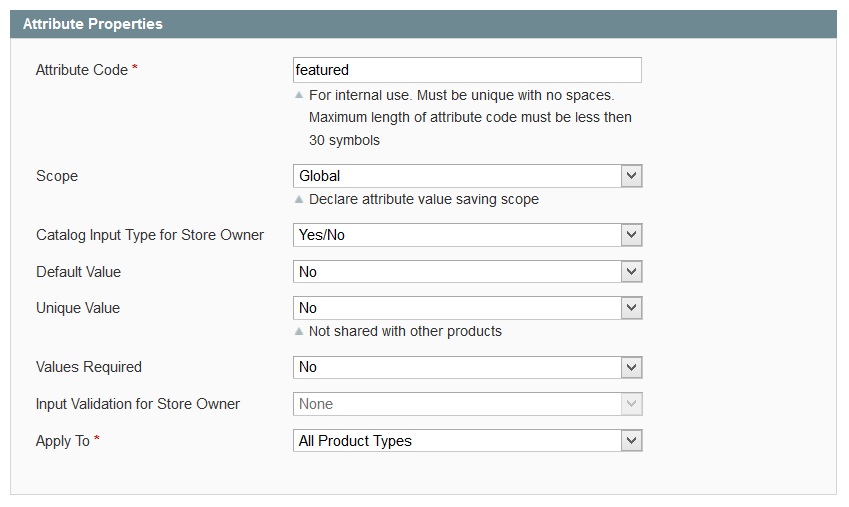The height and width of the screenshot is (507, 849).
Task: Click the 'Values Required' label text
Action: [89, 367]
